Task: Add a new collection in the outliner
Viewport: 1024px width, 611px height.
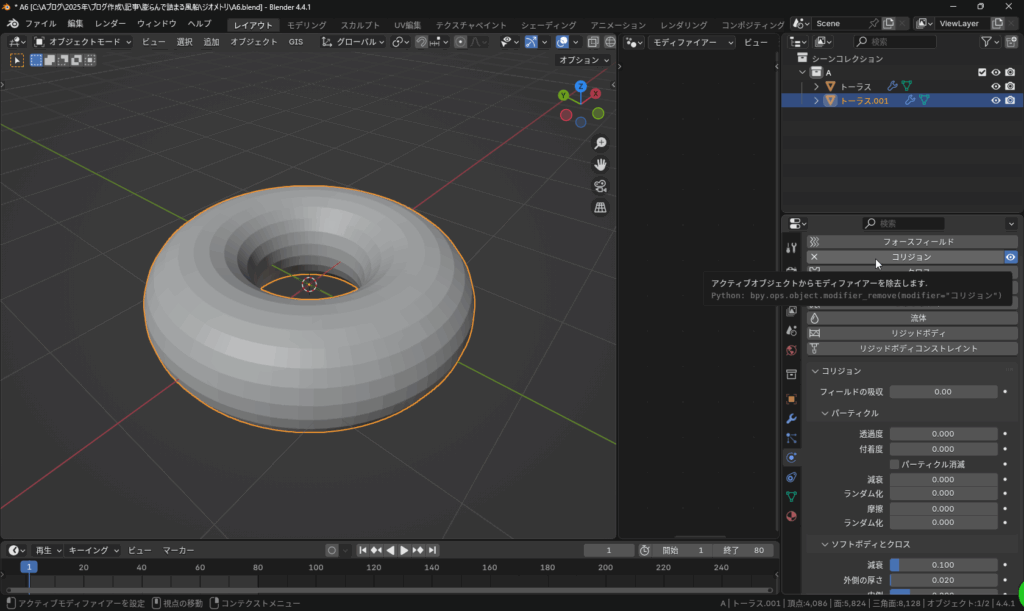Action: (x=1012, y=42)
